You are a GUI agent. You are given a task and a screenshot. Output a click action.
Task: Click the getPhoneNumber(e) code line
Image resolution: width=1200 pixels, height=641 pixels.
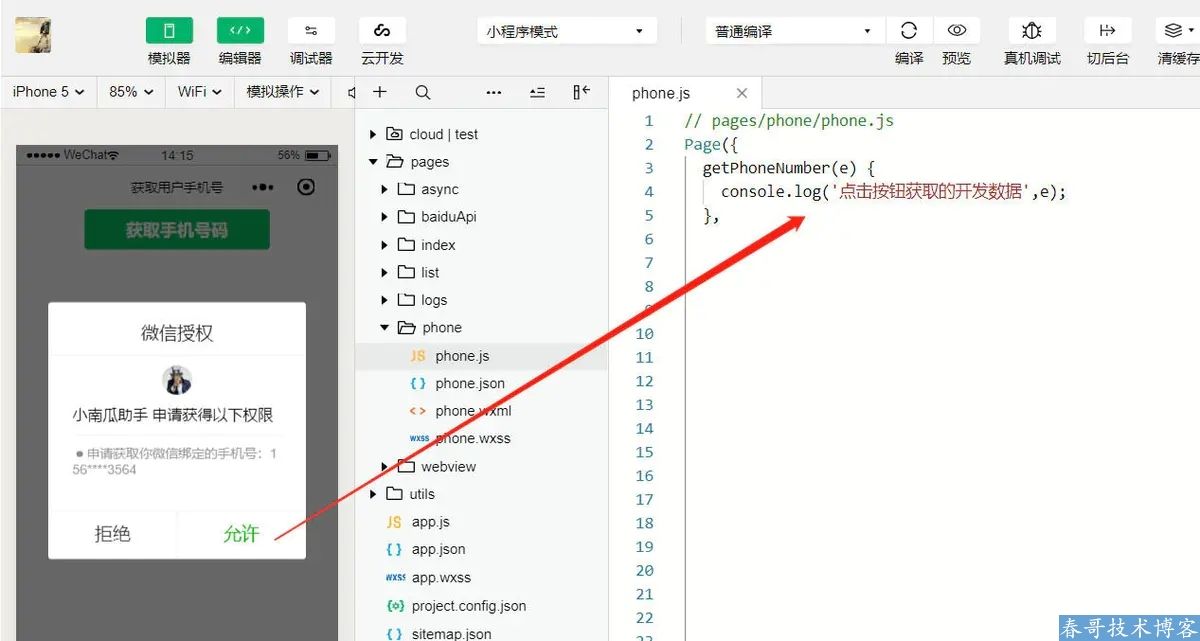coord(789,168)
